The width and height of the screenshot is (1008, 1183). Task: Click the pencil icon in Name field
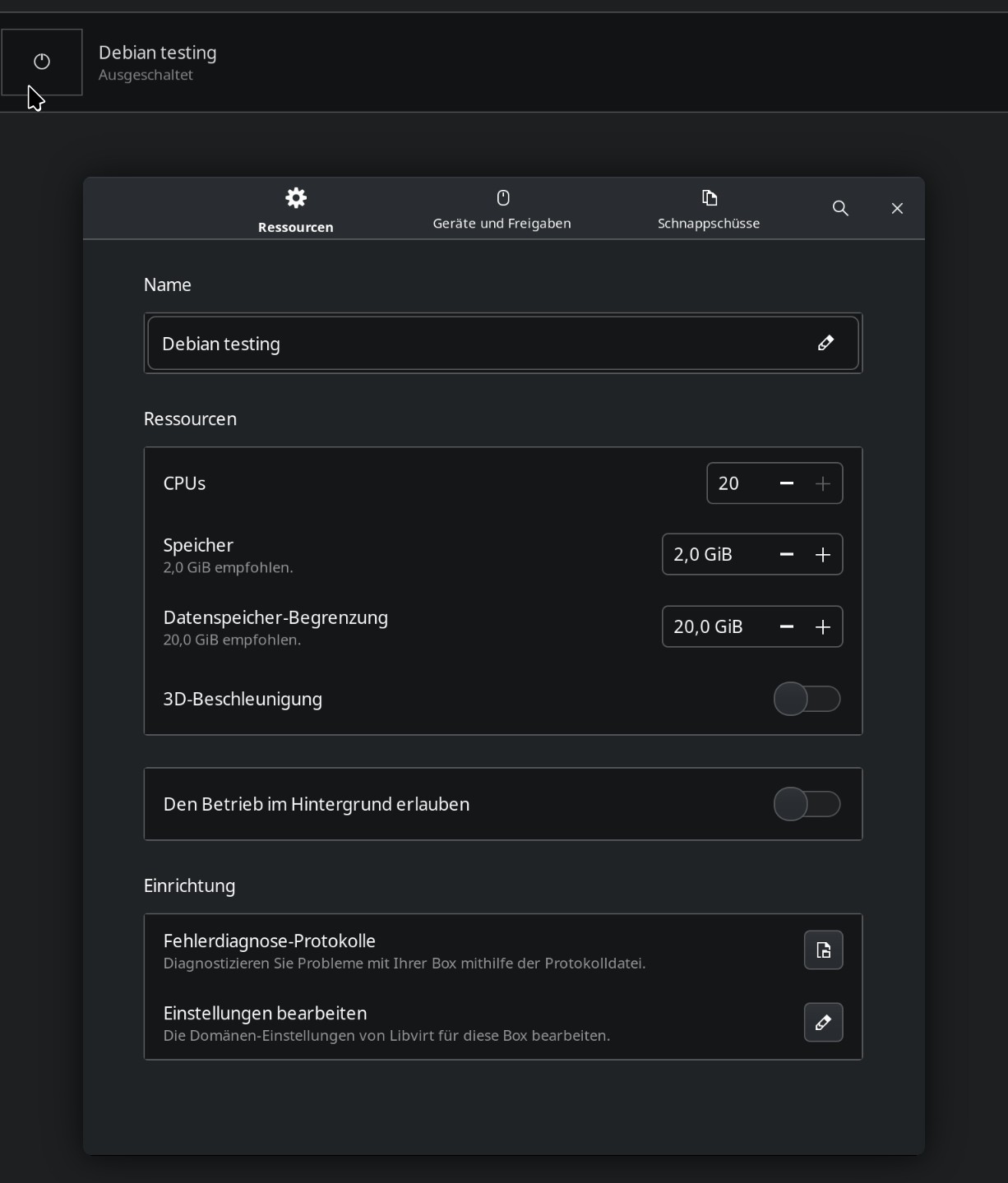(825, 344)
